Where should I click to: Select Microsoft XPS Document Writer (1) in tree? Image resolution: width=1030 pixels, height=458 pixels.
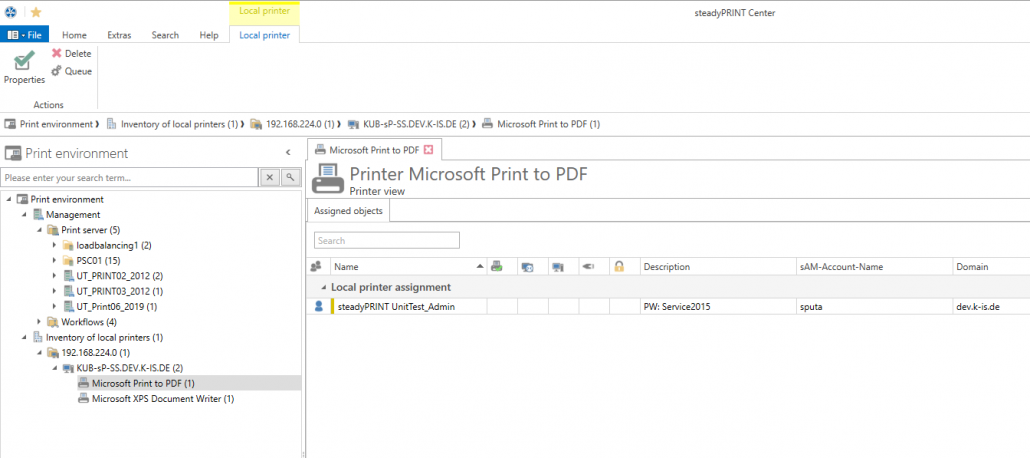163,398
